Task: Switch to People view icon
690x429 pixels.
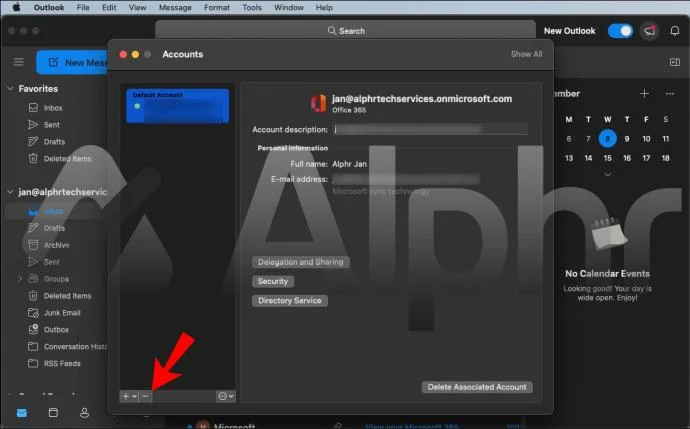Action: (x=84, y=413)
